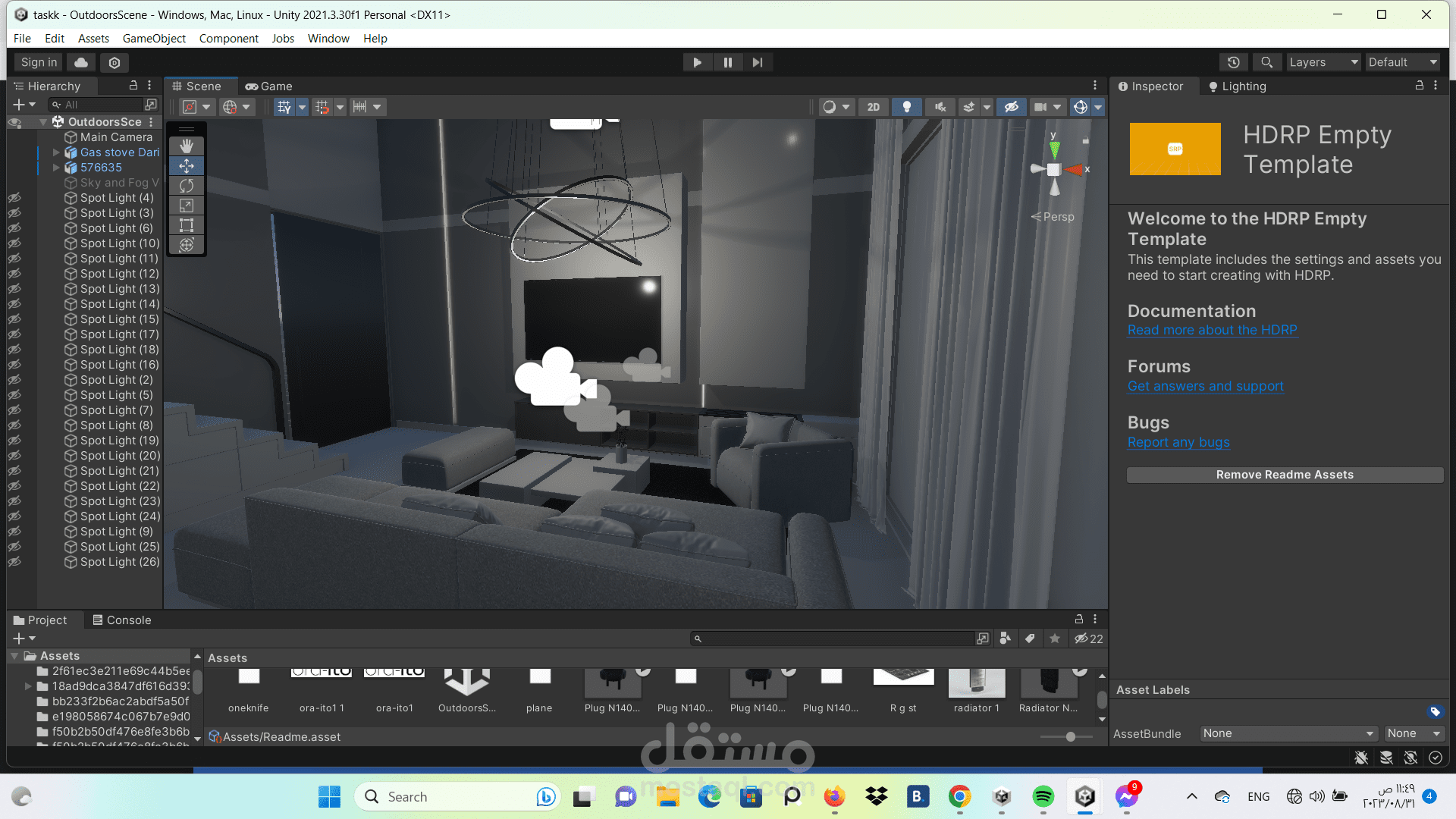
Task: Click Remove Readme Assets button
Action: point(1285,475)
